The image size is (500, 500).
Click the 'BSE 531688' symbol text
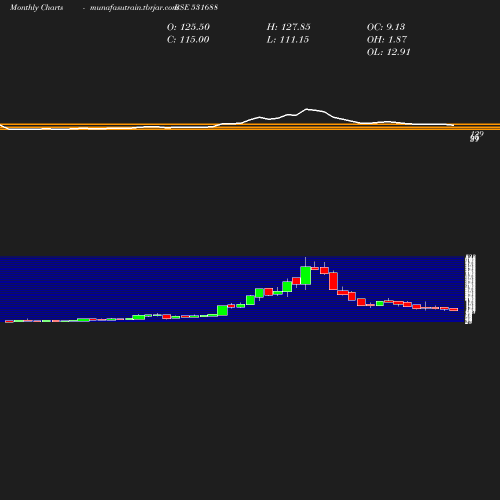[x=197, y=7]
